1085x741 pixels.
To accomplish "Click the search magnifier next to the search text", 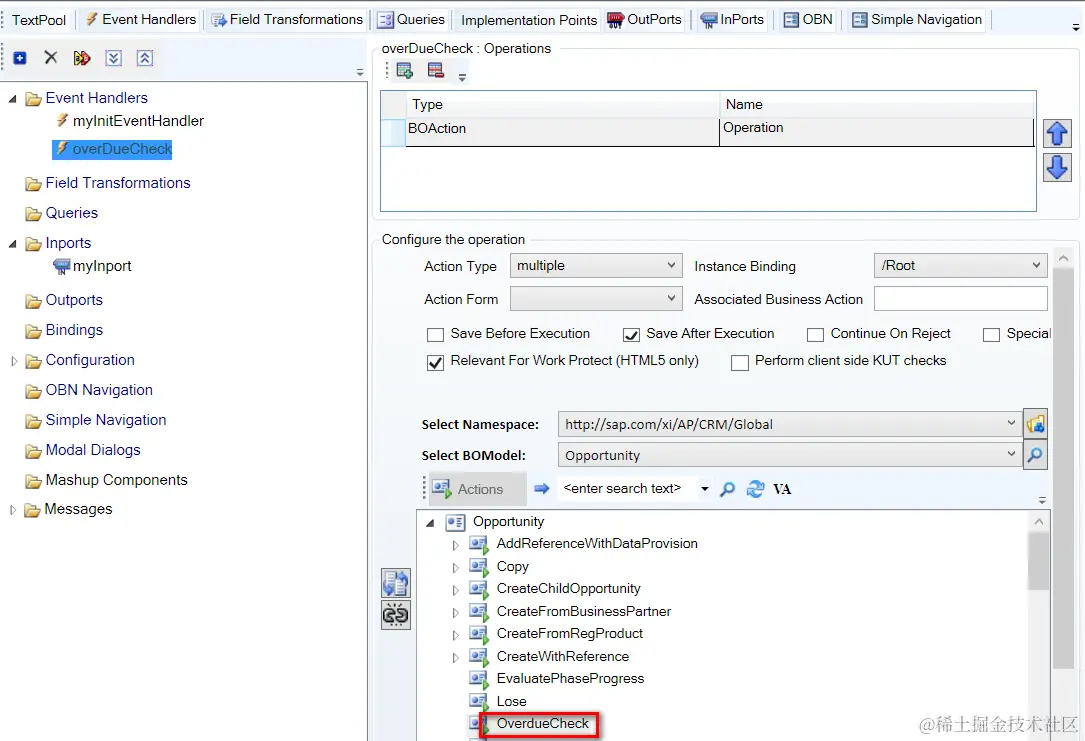I will (x=727, y=489).
